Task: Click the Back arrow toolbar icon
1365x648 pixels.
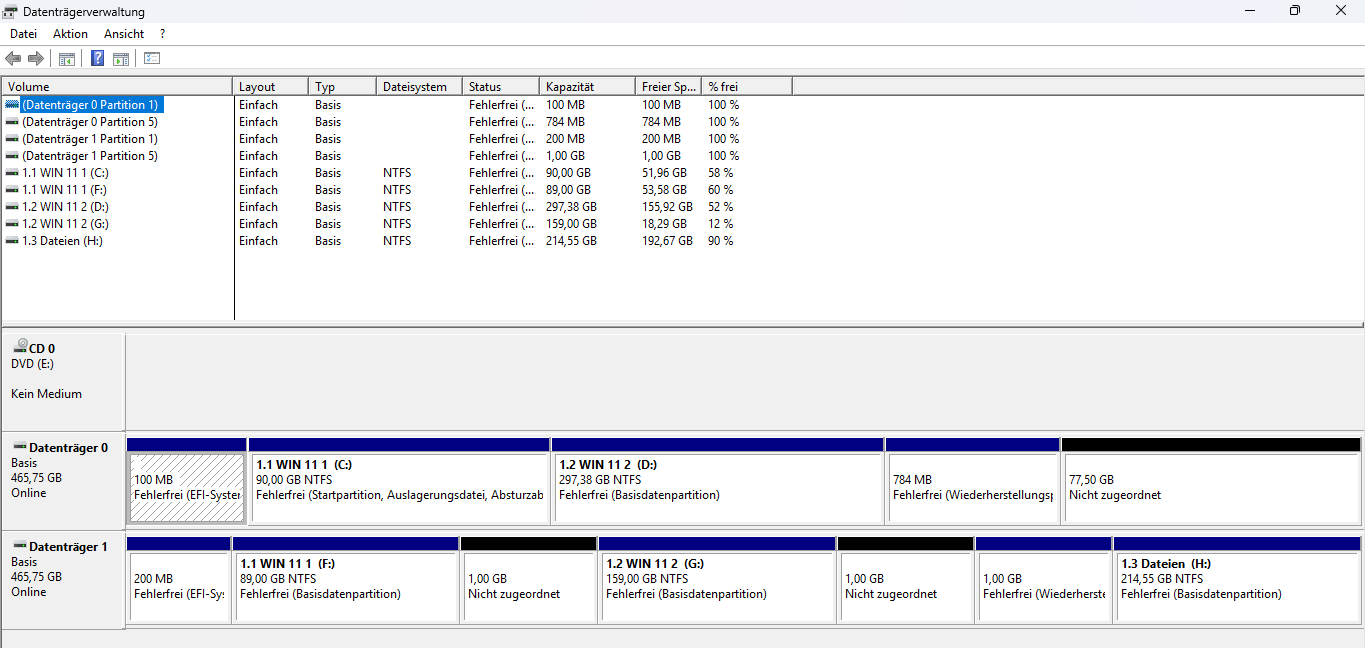Action: point(13,59)
